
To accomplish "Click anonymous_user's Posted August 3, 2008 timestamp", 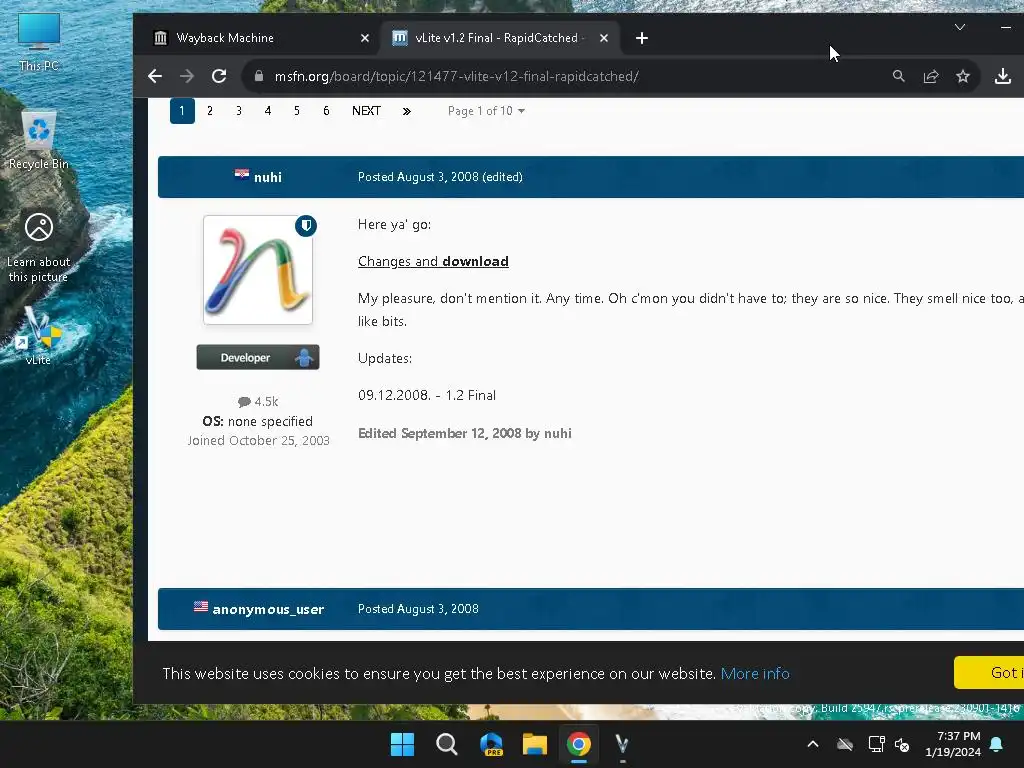I will [418, 609].
